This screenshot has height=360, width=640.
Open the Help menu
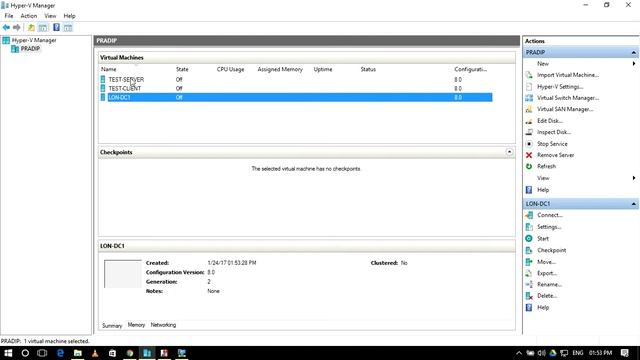[x=69, y=16]
